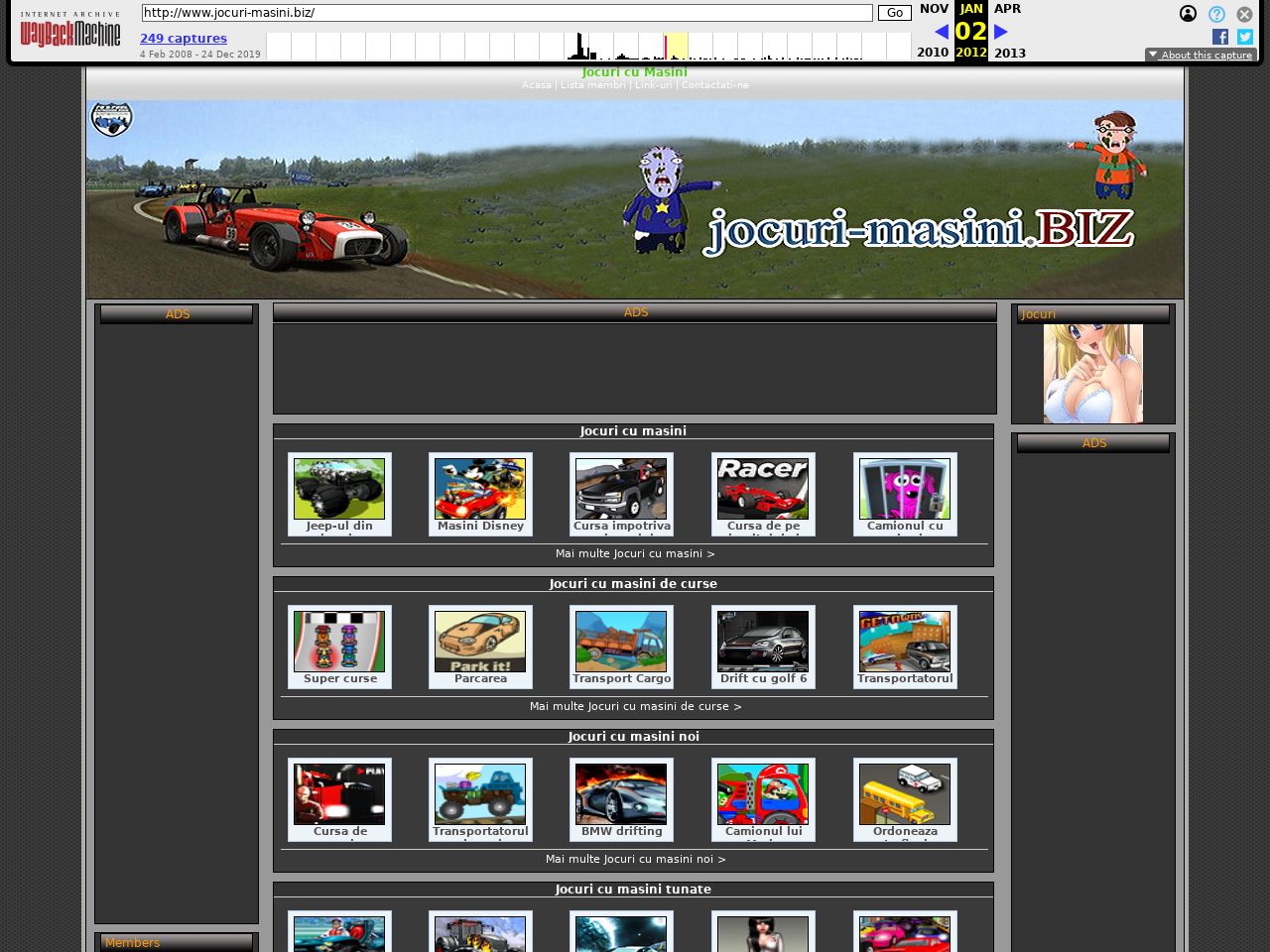Open the user account icon
Viewport: 1270px width, 952px height.
[x=1188, y=14]
